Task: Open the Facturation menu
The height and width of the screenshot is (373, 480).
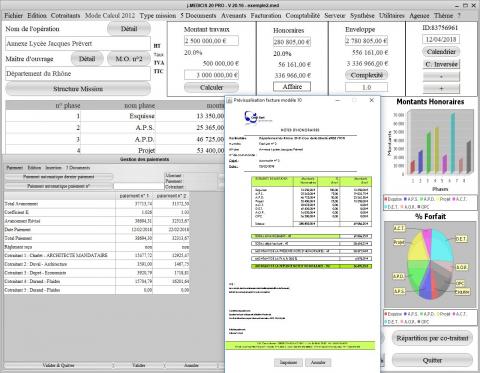Action: click(266, 16)
